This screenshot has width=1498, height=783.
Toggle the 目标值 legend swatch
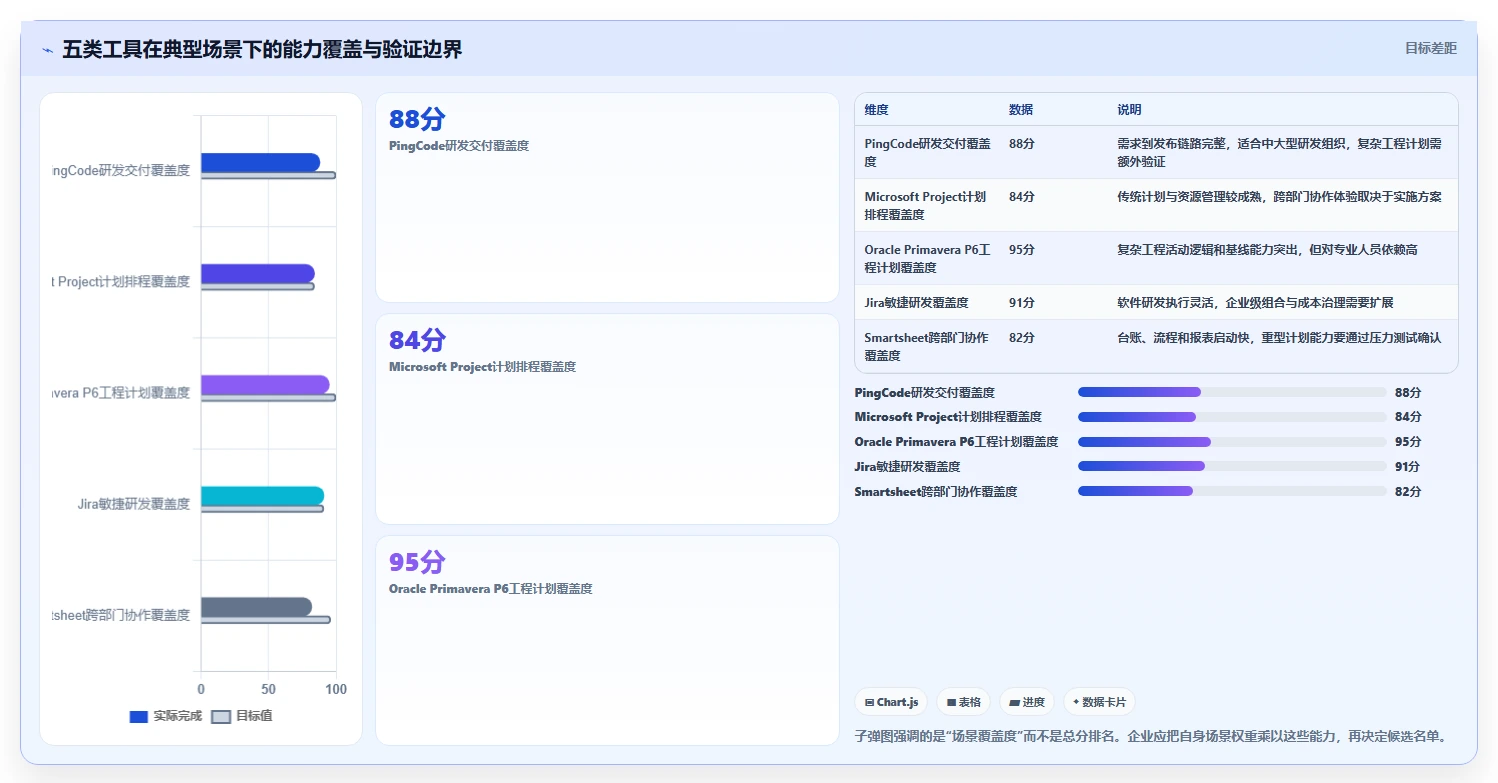coord(222,717)
